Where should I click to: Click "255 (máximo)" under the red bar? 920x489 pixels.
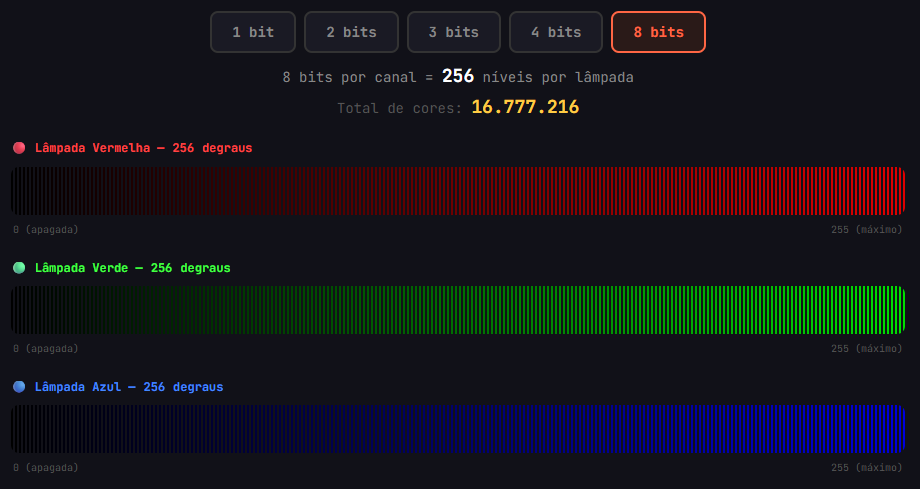click(866, 230)
